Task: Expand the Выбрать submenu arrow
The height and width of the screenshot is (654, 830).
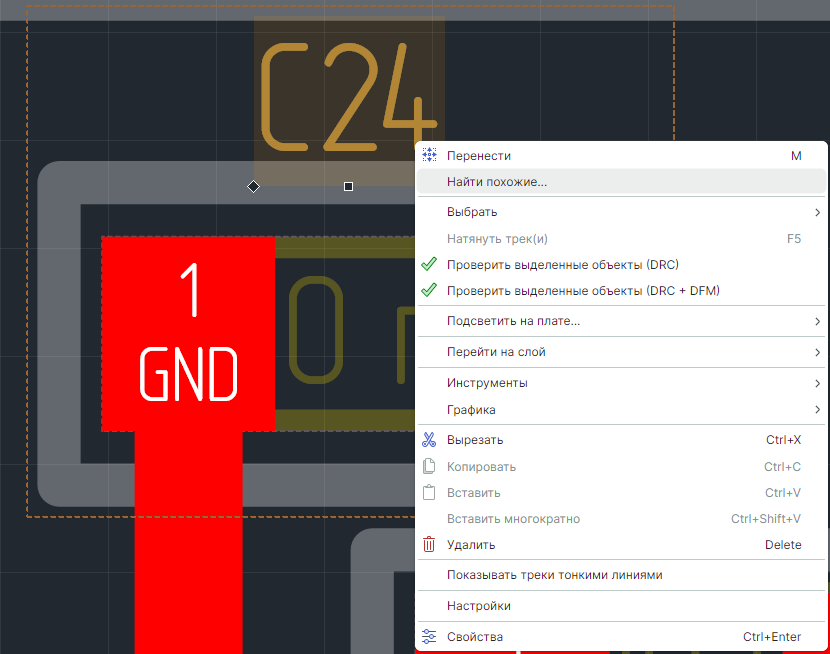Action: (x=817, y=212)
